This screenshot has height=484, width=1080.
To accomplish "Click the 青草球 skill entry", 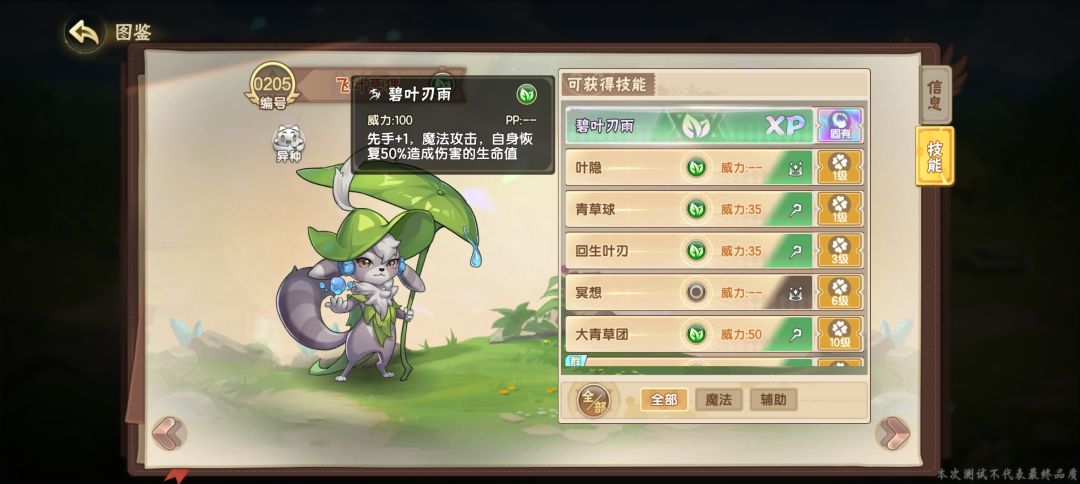I will coord(689,209).
